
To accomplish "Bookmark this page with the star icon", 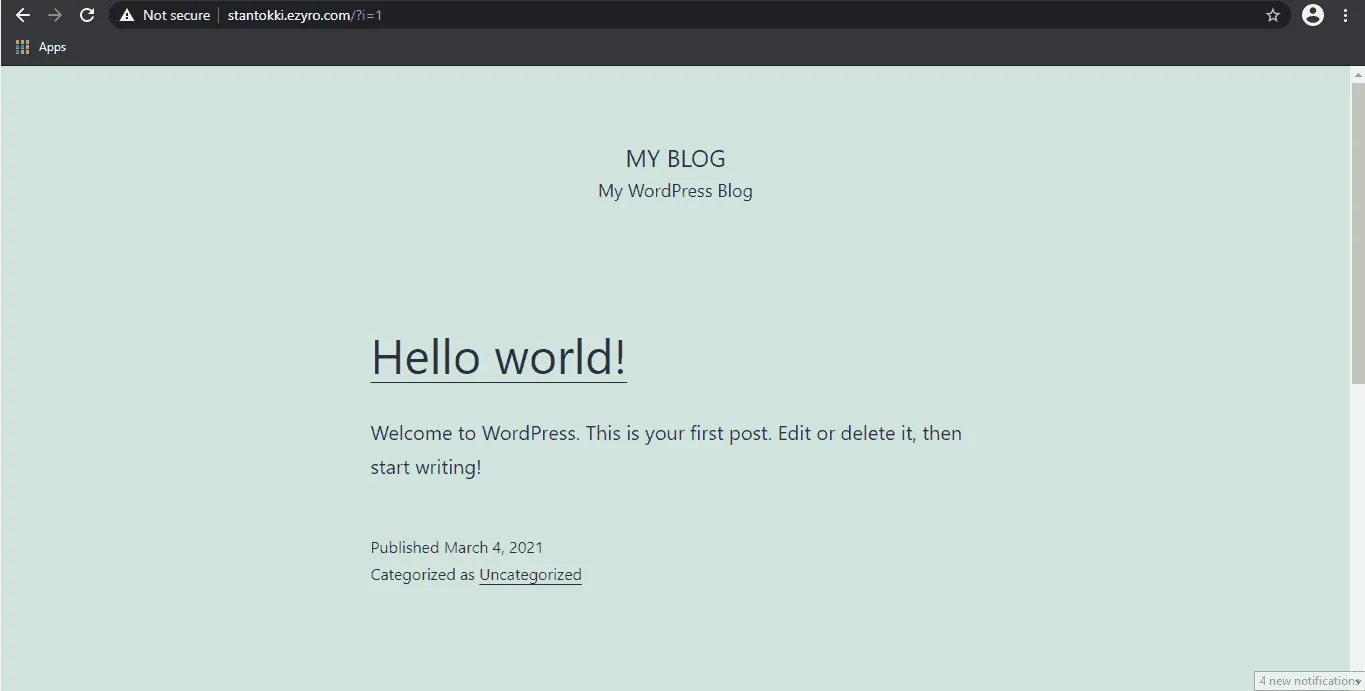I will (1273, 15).
